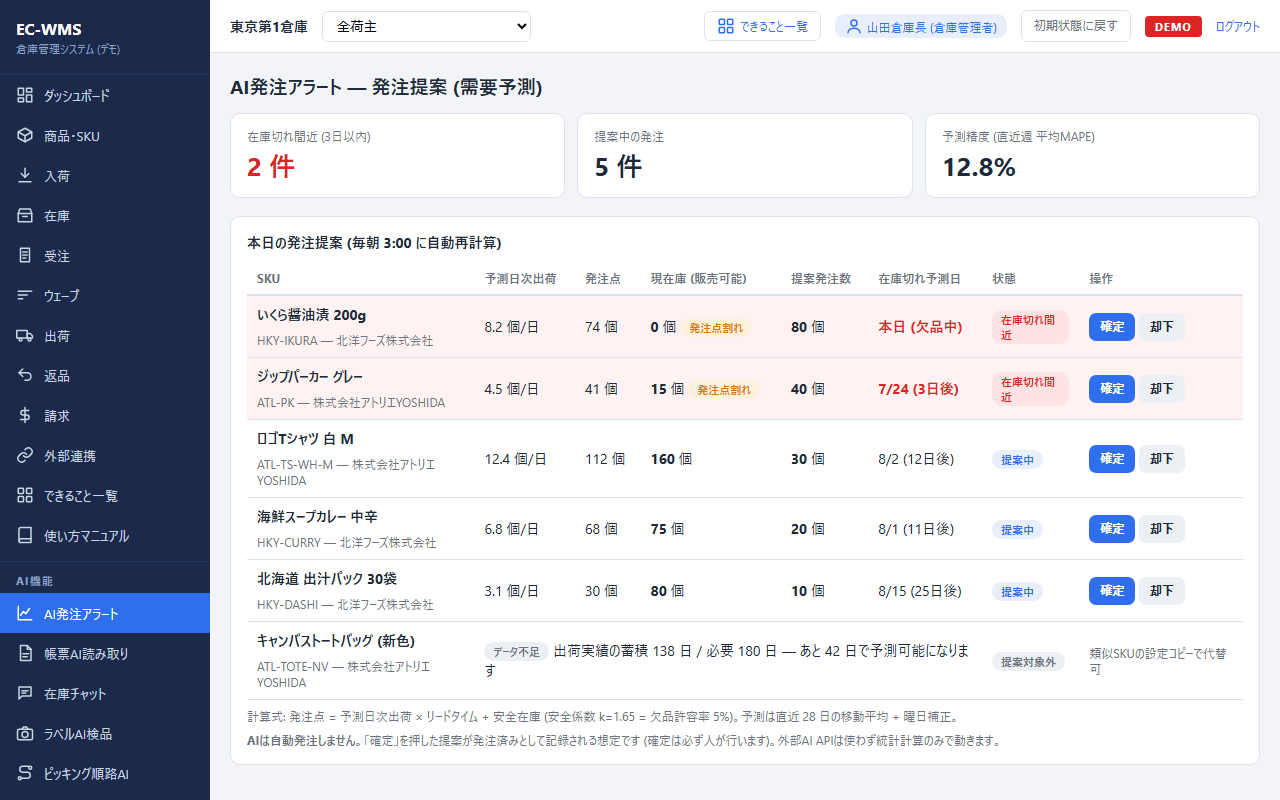Click キャンバストートバッグ (新色) product name

click(x=336, y=641)
